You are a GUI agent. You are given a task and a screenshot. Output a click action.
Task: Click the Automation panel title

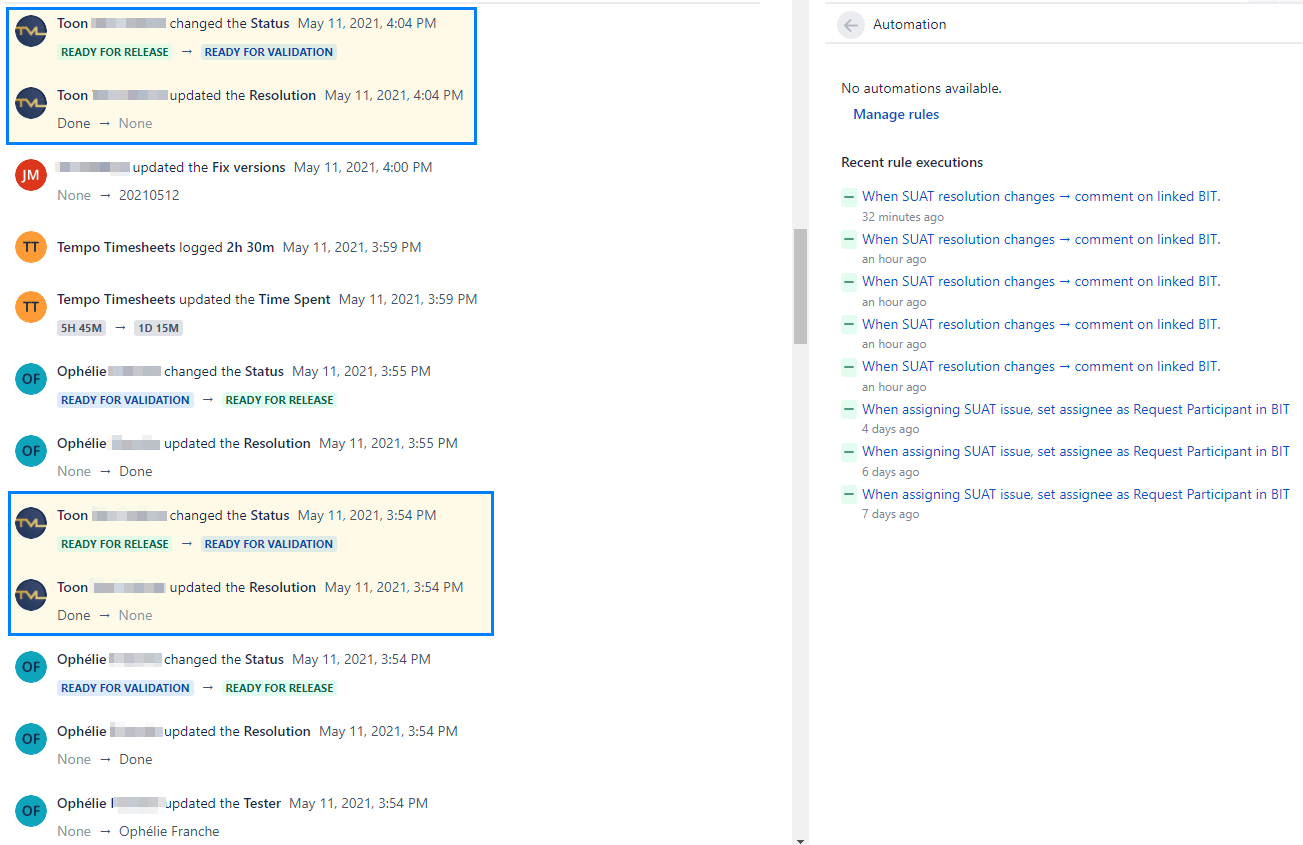[909, 25]
